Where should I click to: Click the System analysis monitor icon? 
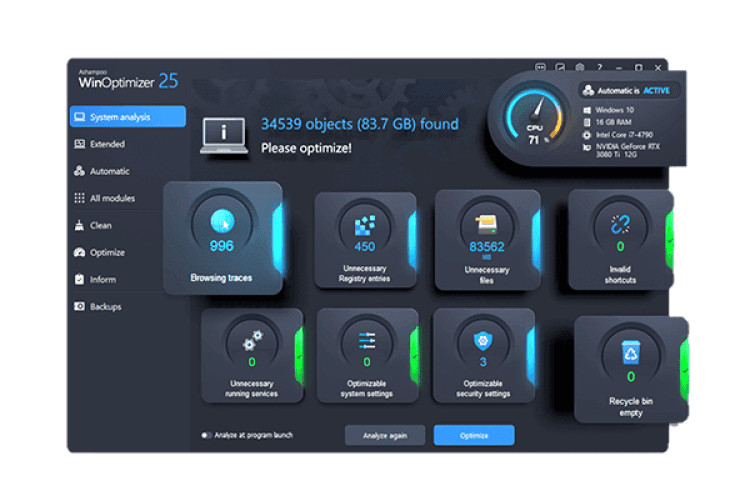[80, 117]
